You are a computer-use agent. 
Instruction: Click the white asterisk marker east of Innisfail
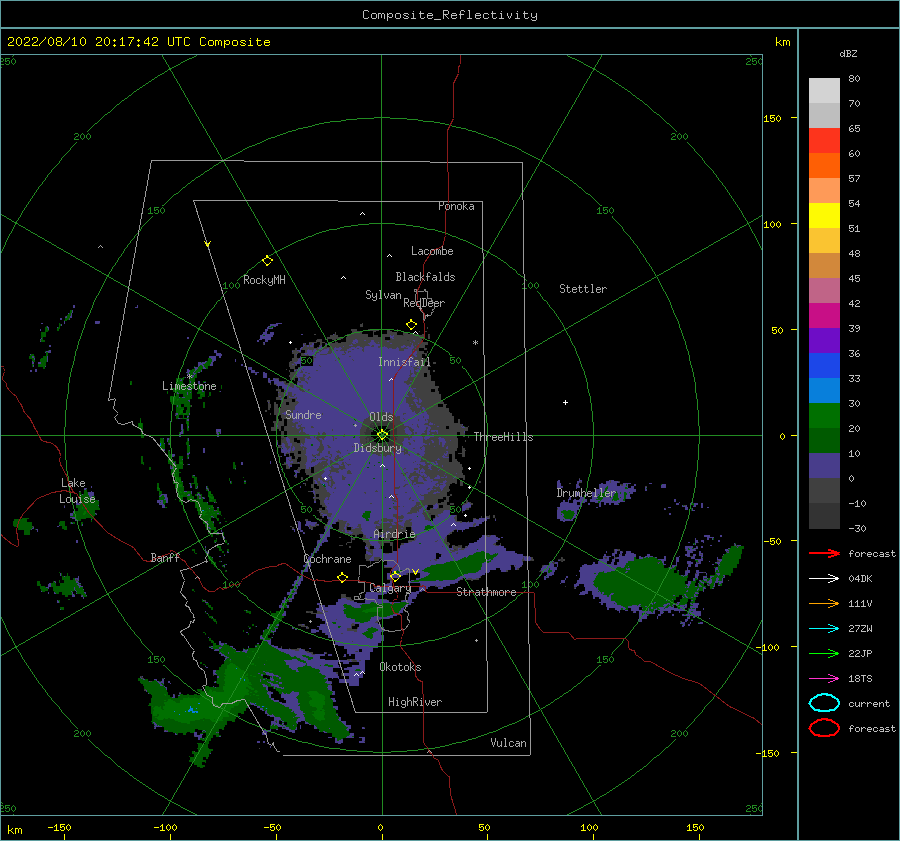pos(475,343)
